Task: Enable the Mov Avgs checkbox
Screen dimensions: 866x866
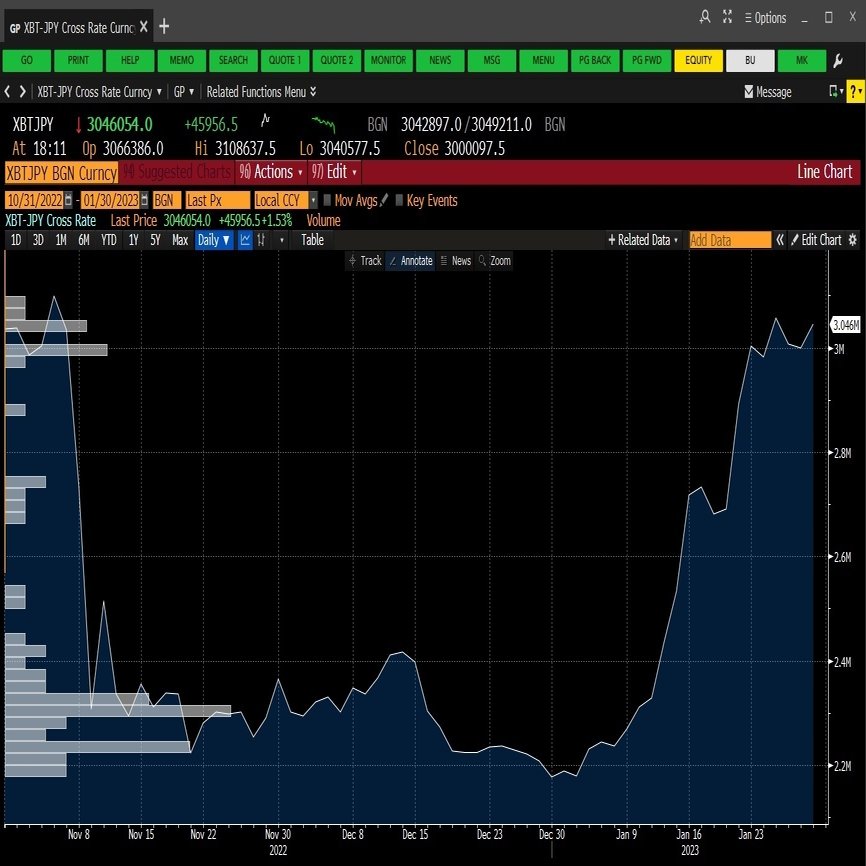Action: tap(328, 200)
